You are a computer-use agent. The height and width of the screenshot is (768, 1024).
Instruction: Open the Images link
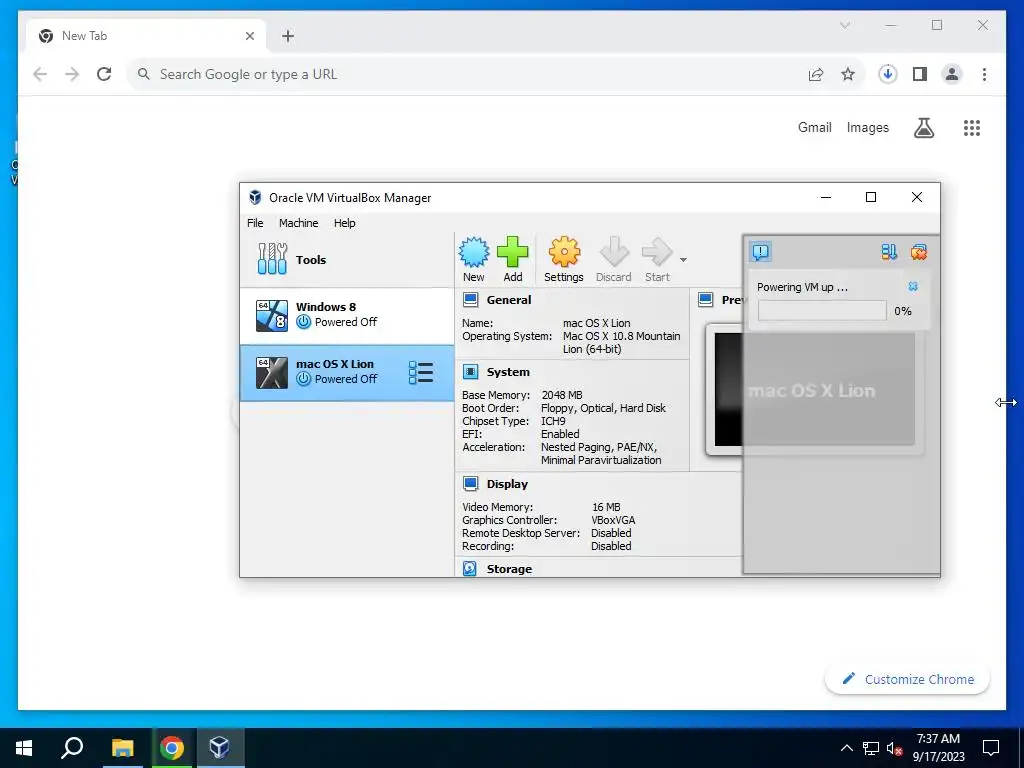(867, 127)
